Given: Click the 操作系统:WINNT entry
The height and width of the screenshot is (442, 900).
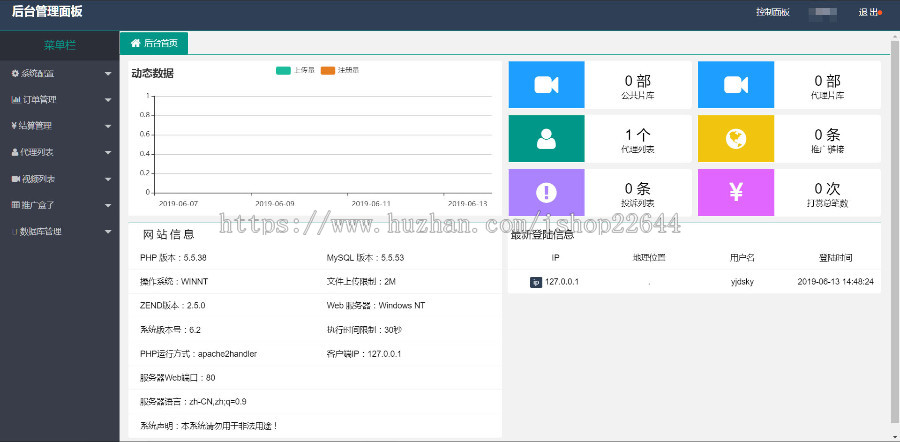Looking at the screenshot, I should [x=173, y=282].
